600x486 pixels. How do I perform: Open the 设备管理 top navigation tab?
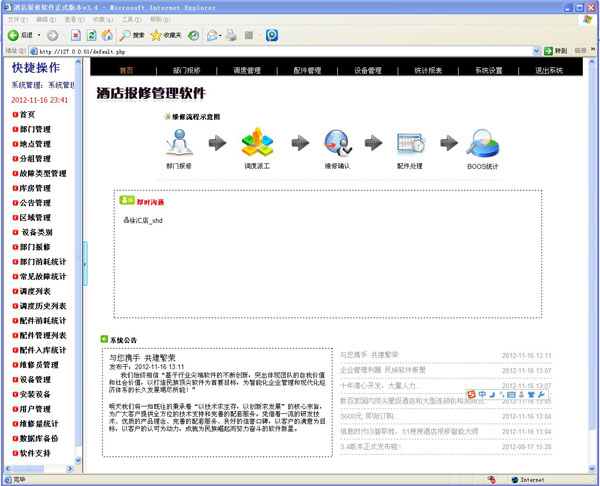368,70
